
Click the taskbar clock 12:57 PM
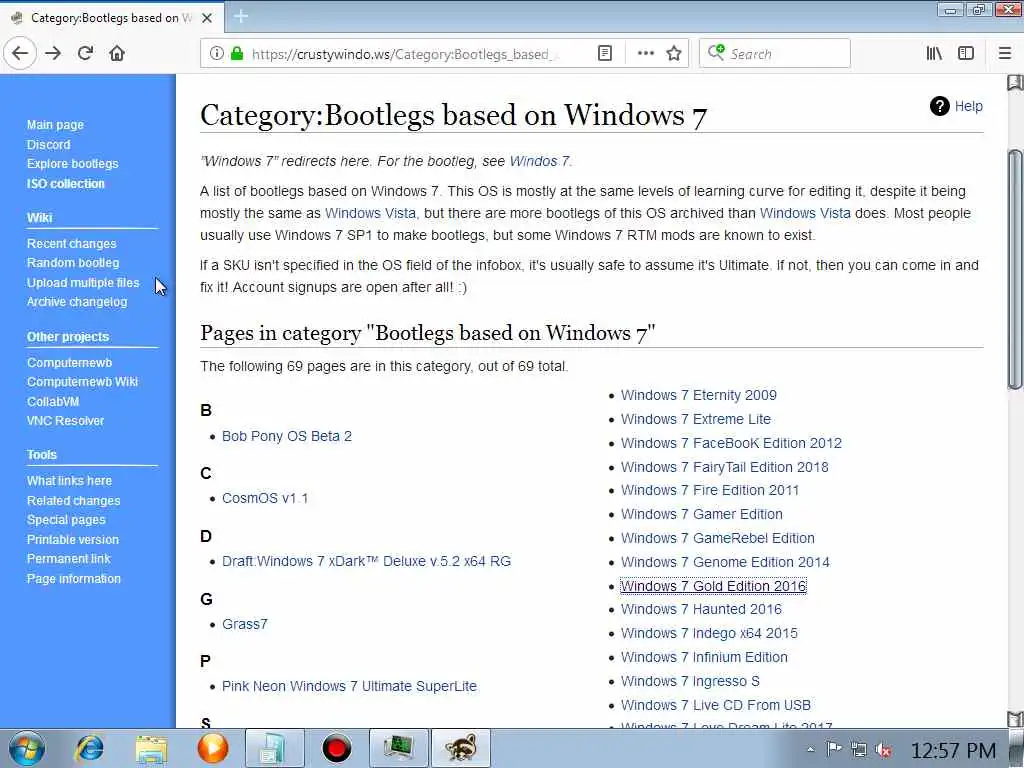pyautogui.click(x=953, y=751)
